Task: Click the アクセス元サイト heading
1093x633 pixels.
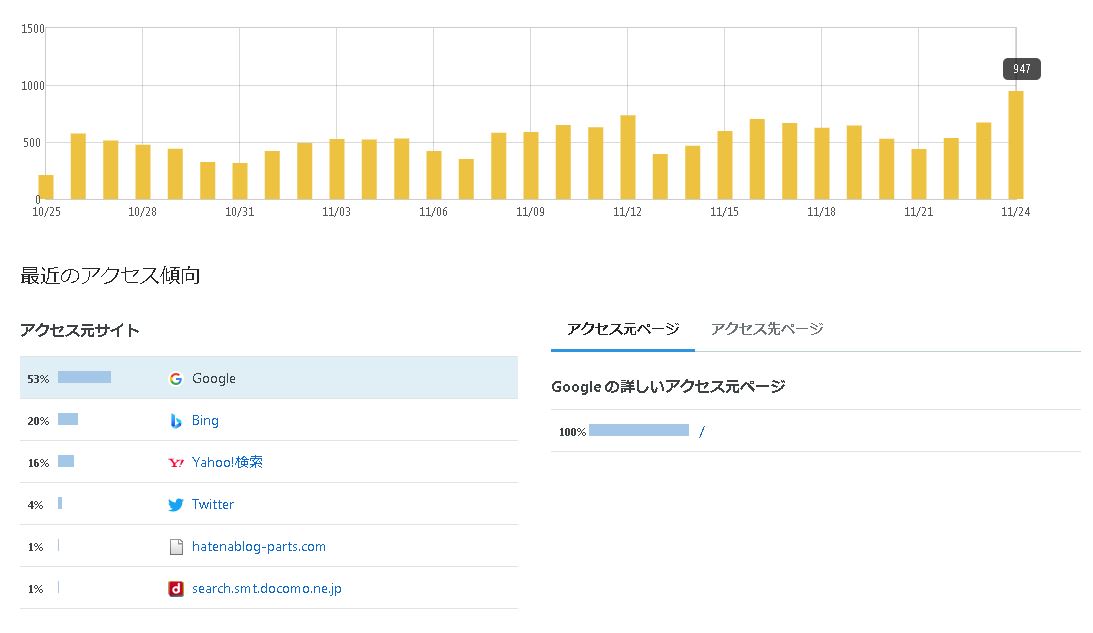Action: point(79,330)
